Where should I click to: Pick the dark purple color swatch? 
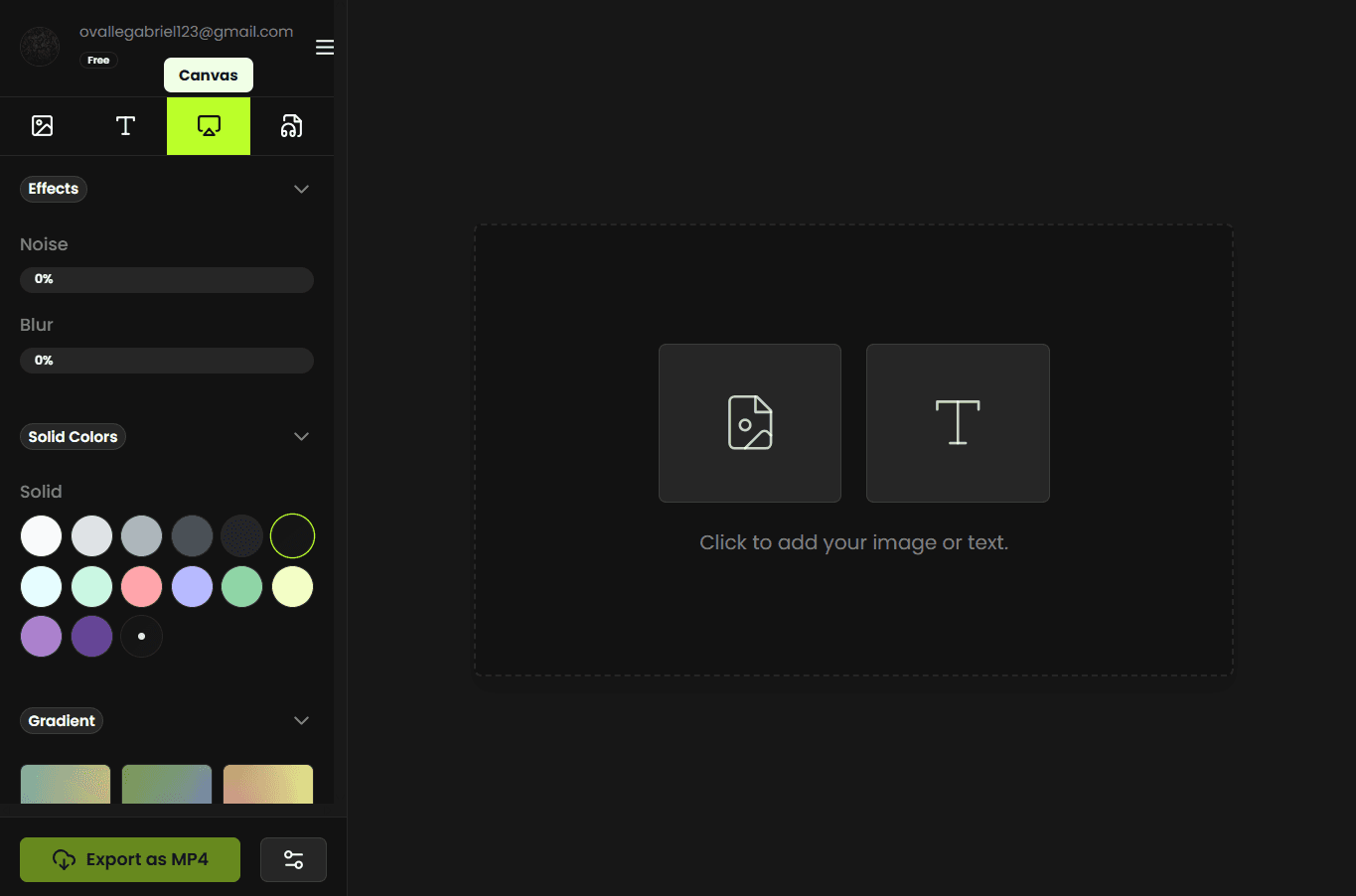92,637
